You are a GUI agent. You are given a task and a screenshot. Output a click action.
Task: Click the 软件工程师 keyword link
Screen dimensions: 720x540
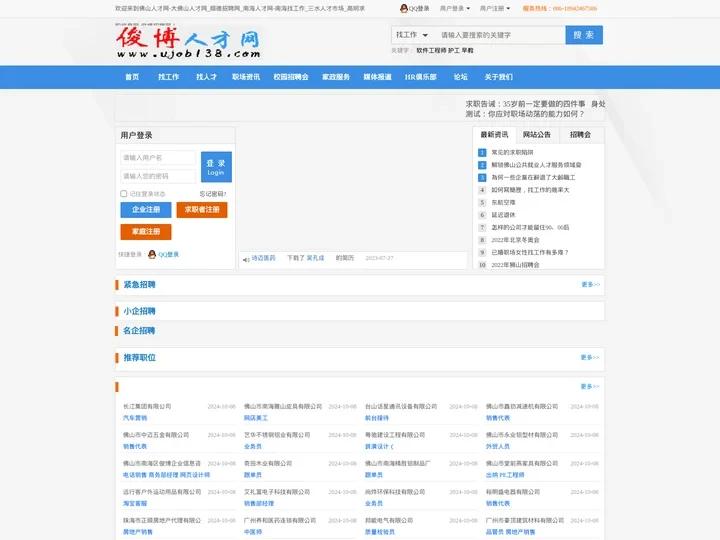[x=431, y=51]
